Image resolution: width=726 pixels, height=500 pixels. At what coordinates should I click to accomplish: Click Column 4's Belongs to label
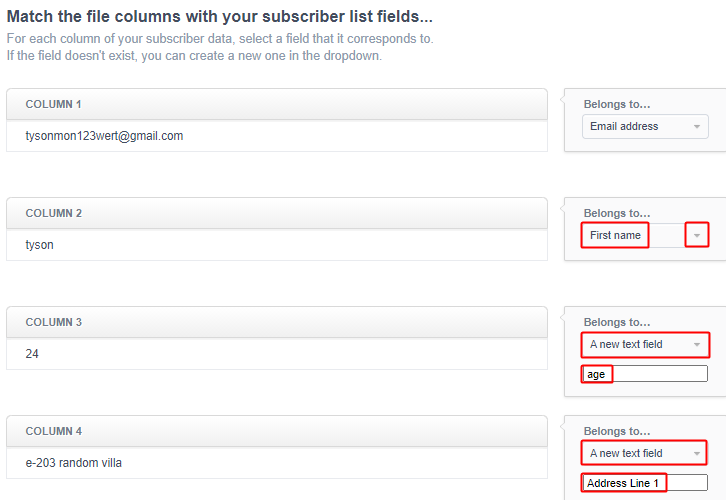[617, 431]
